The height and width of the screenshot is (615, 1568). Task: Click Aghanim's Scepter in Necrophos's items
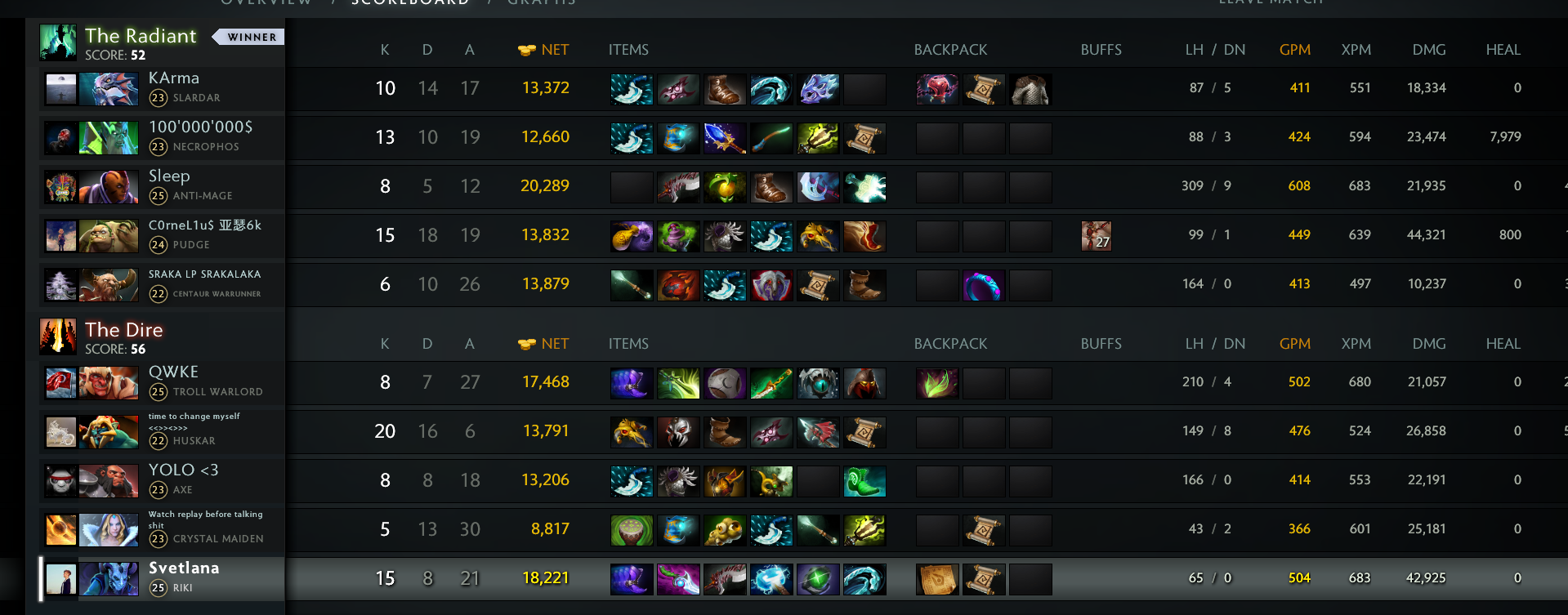coord(725,138)
